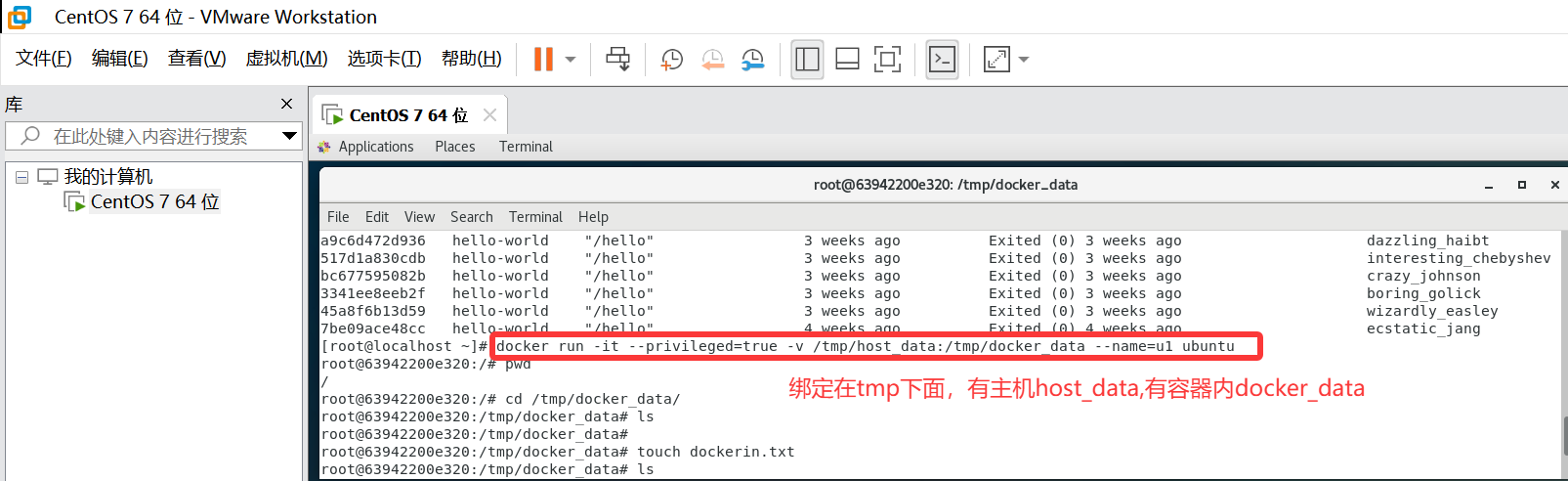The width and height of the screenshot is (1568, 481).
Task: Open the library search dropdown arrow
Action: pyautogui.click(x=289, y=136)
